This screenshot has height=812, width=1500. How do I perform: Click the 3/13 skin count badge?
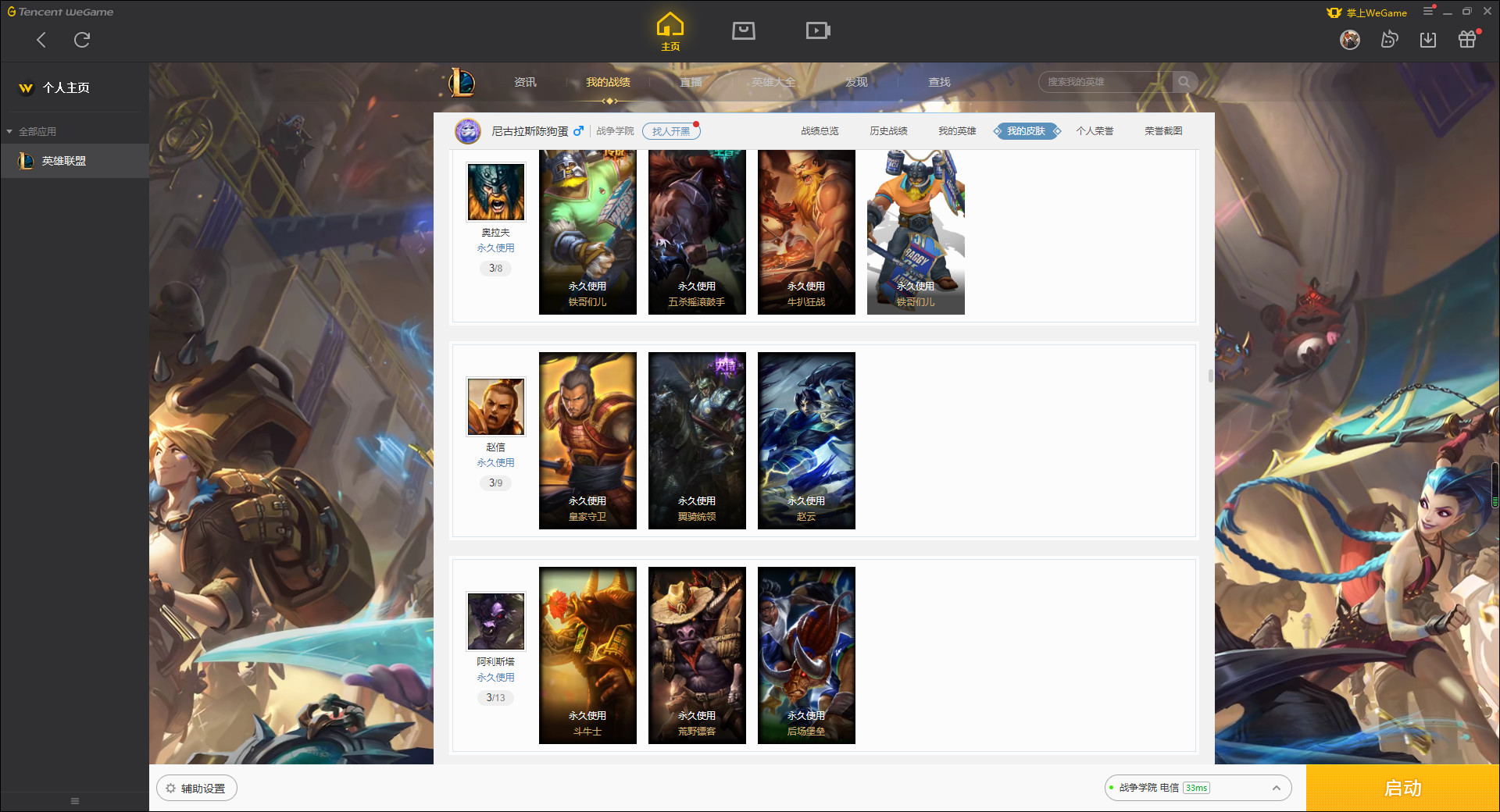[496, 697]
